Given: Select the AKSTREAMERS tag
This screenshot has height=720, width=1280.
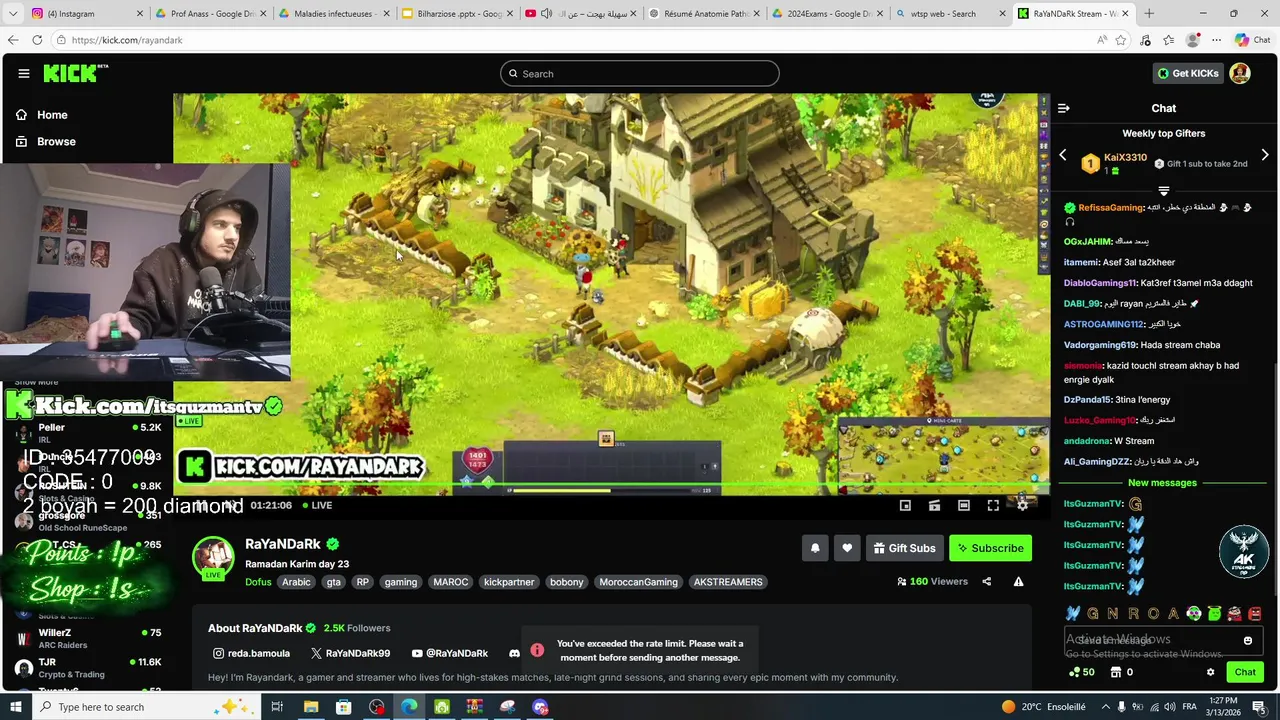Looking at the screenshot, I should click(x=728, y=582).
